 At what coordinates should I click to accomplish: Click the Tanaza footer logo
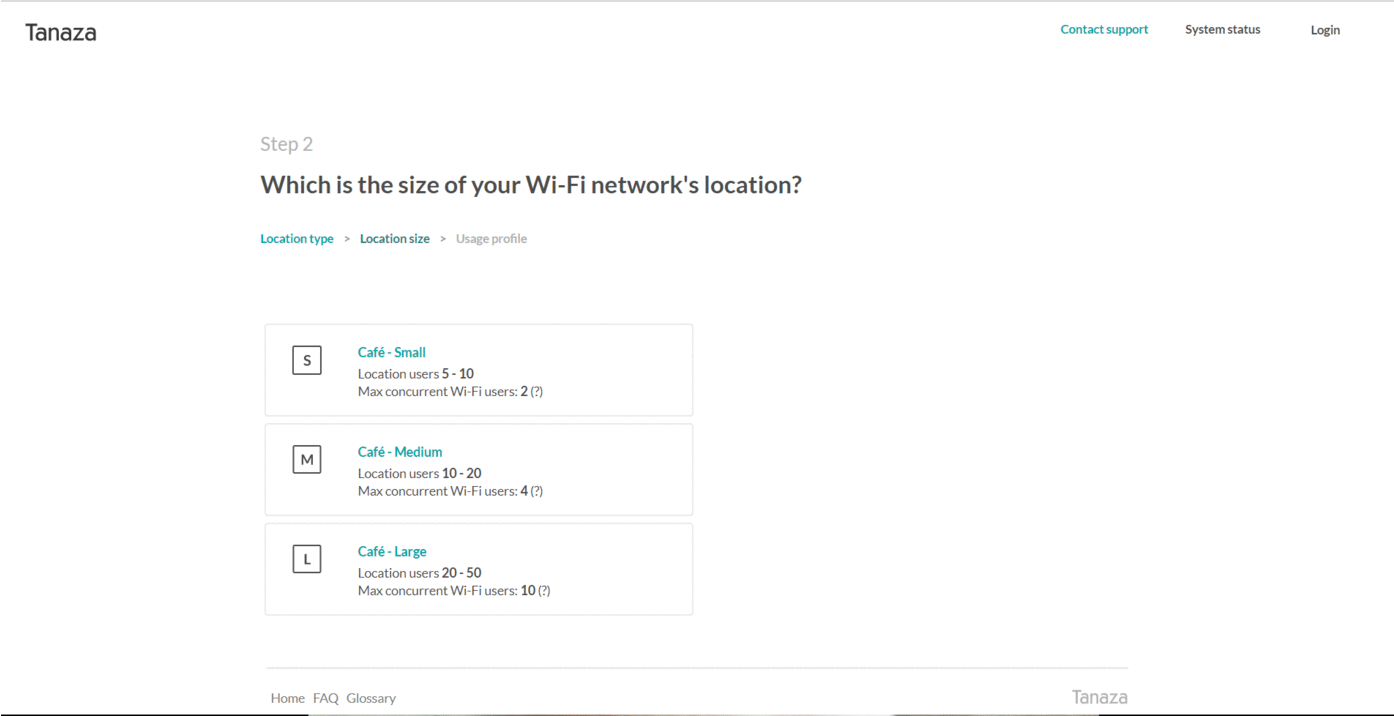point(1099,697)
